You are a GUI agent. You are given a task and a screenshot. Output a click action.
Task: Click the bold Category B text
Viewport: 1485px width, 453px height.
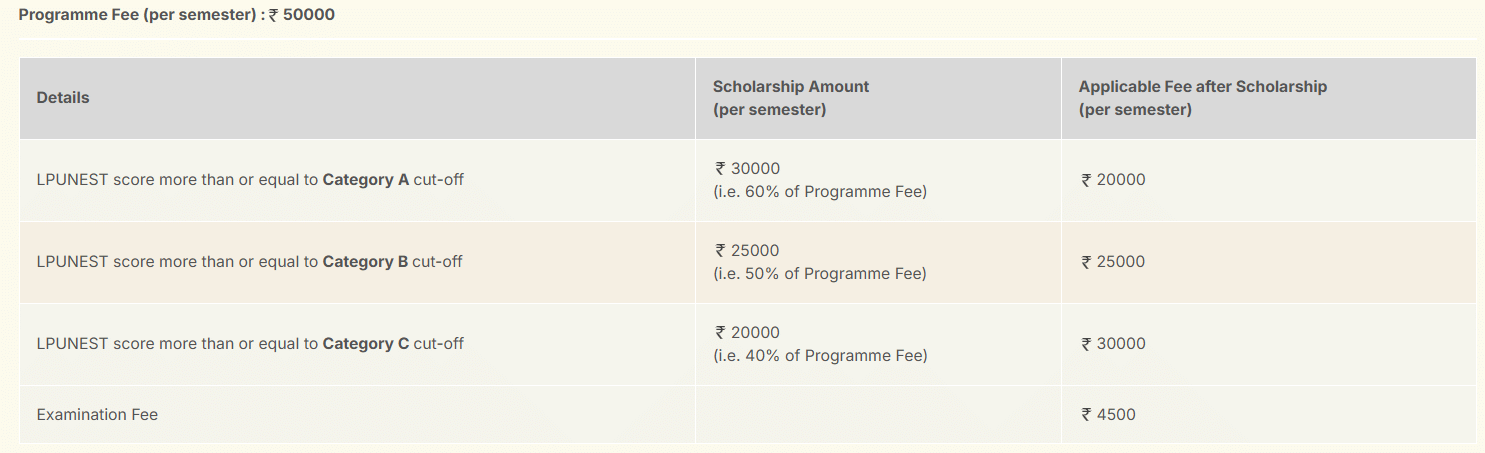[365, 262]
